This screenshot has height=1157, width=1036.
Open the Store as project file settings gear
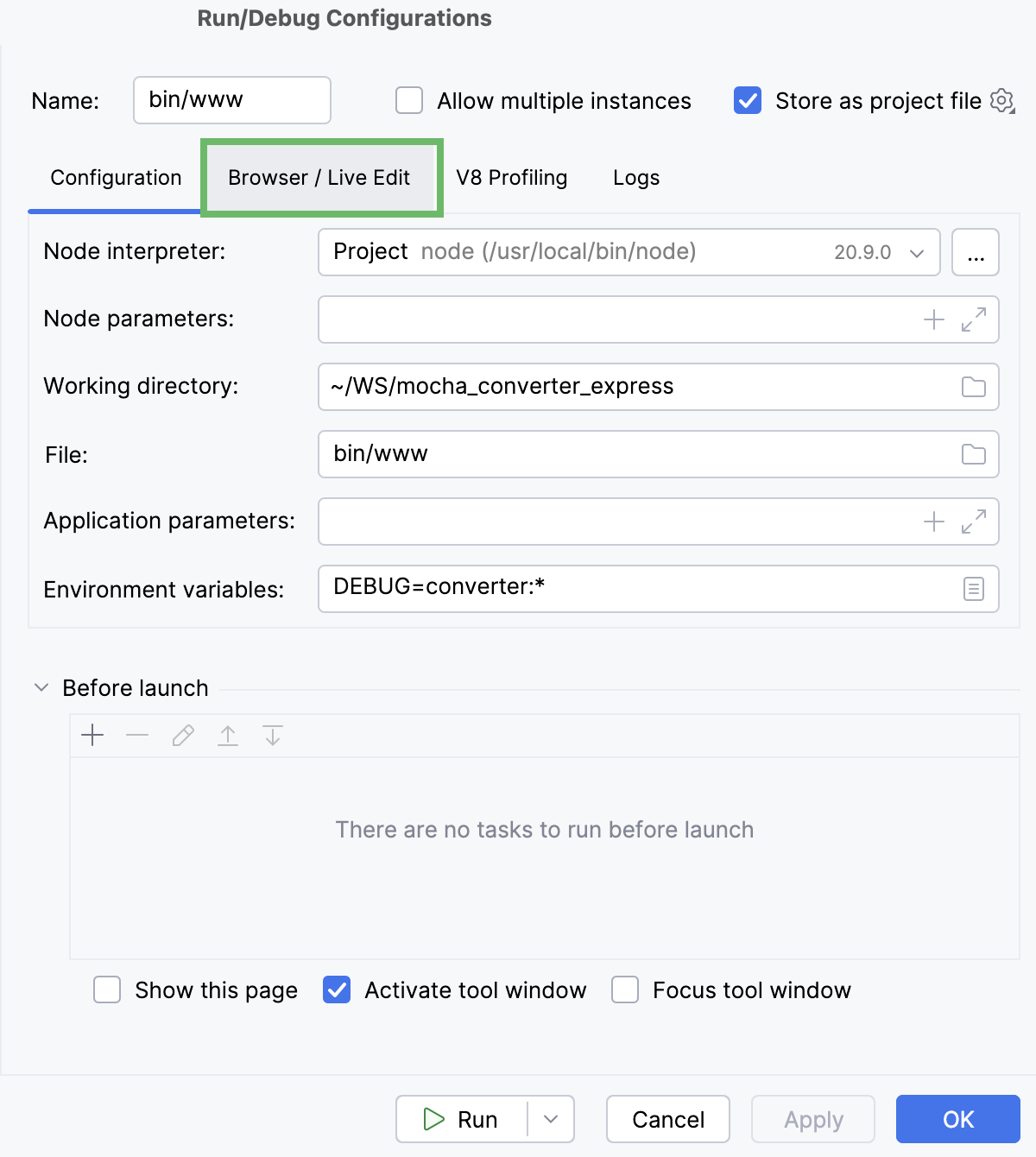pyautogui.click(x=1001, y=101)
